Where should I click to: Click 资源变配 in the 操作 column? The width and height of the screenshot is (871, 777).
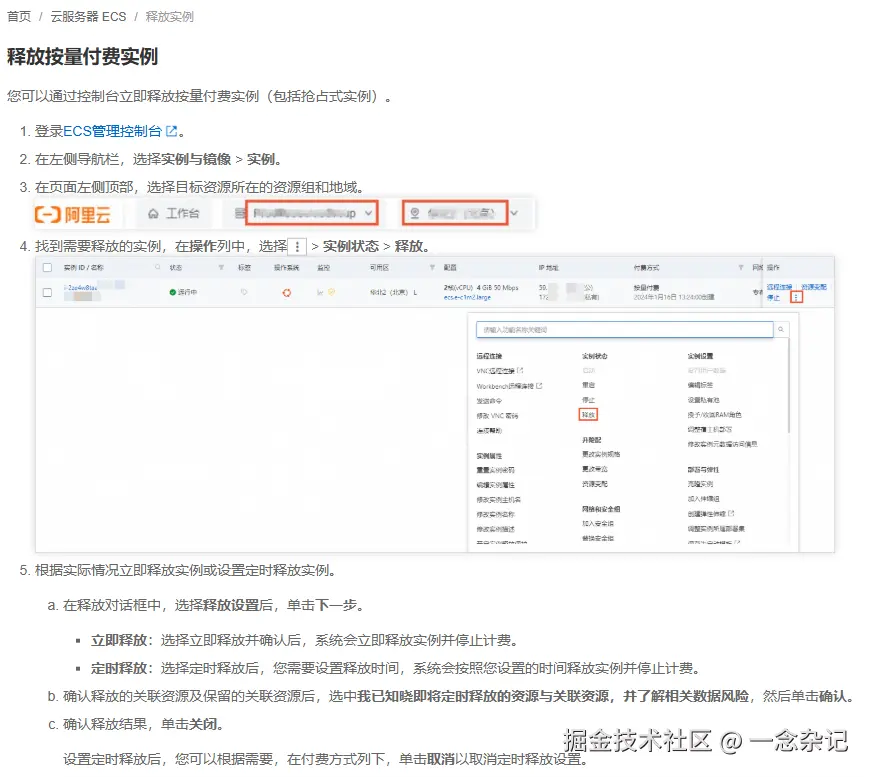814,287
